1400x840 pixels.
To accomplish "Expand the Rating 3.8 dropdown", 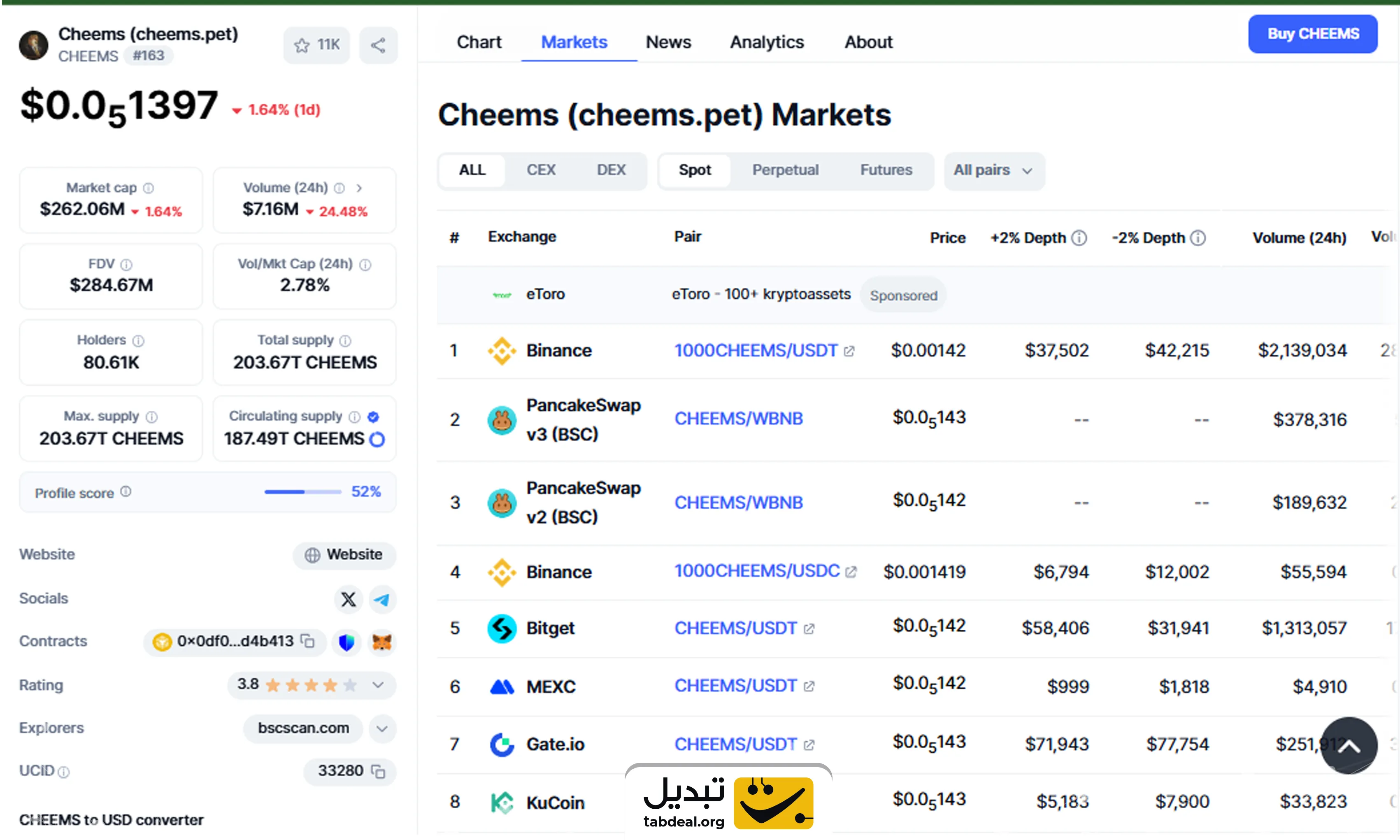I will [379, 685].
